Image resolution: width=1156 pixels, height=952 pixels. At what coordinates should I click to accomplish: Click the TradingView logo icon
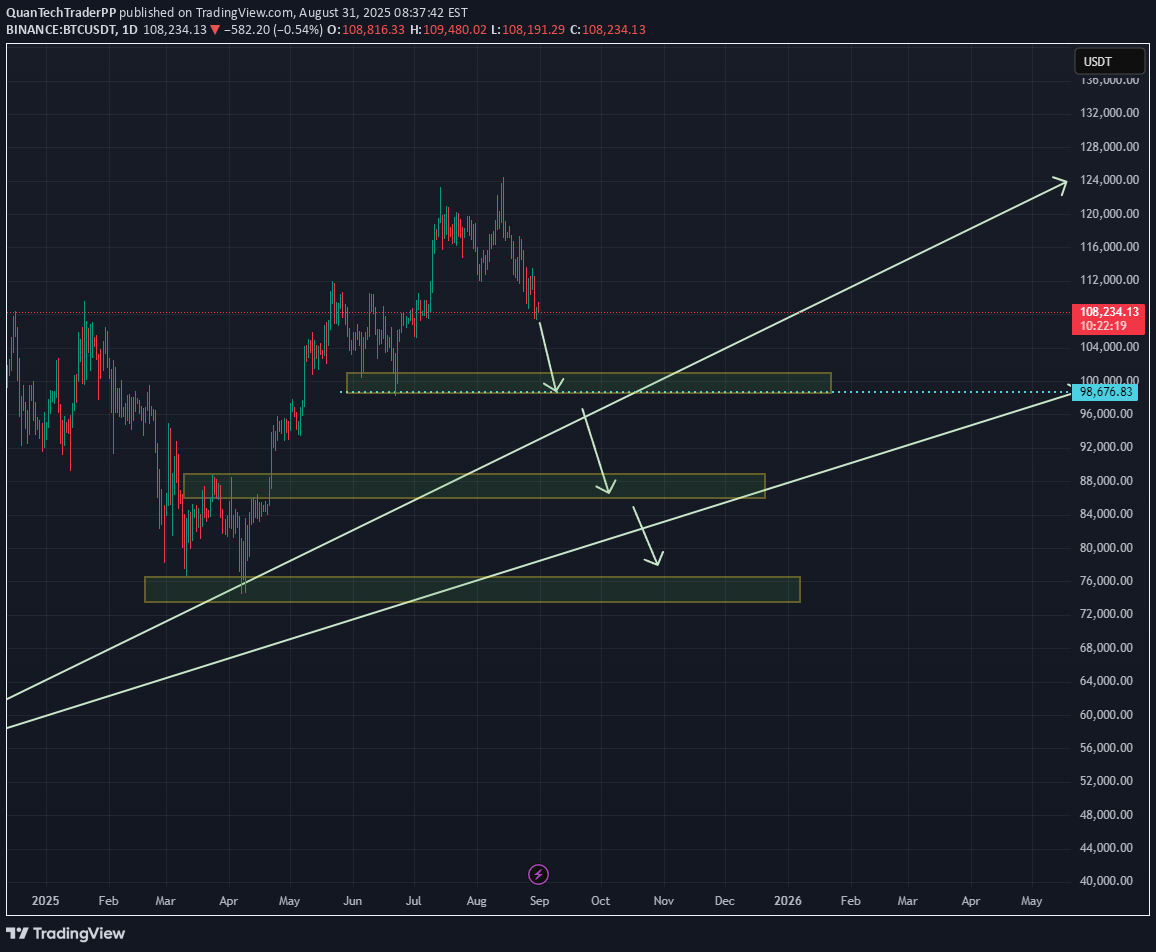point(18,933)
